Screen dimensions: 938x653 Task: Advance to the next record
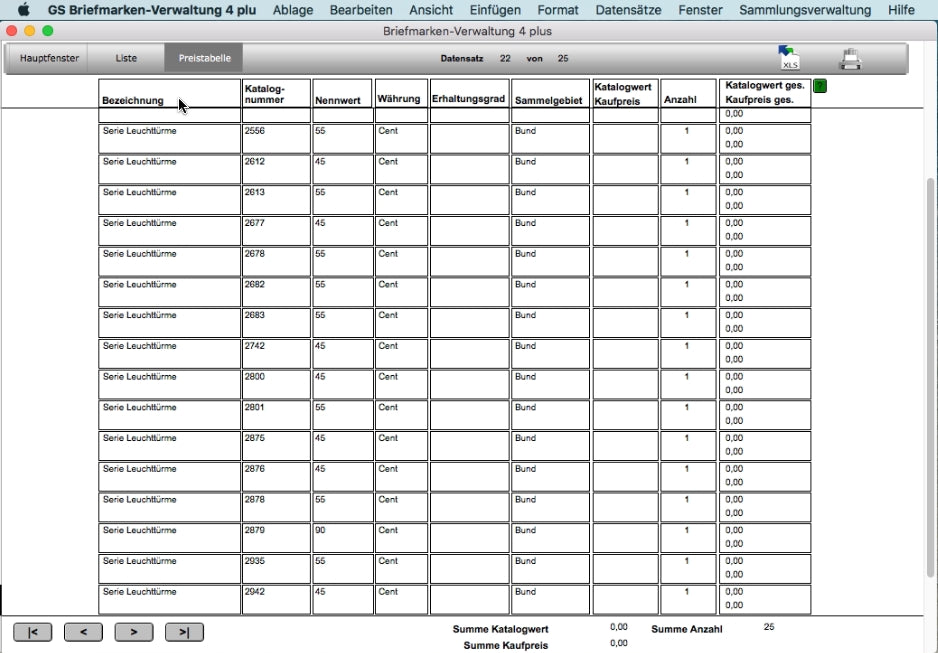tap(134, 632)
